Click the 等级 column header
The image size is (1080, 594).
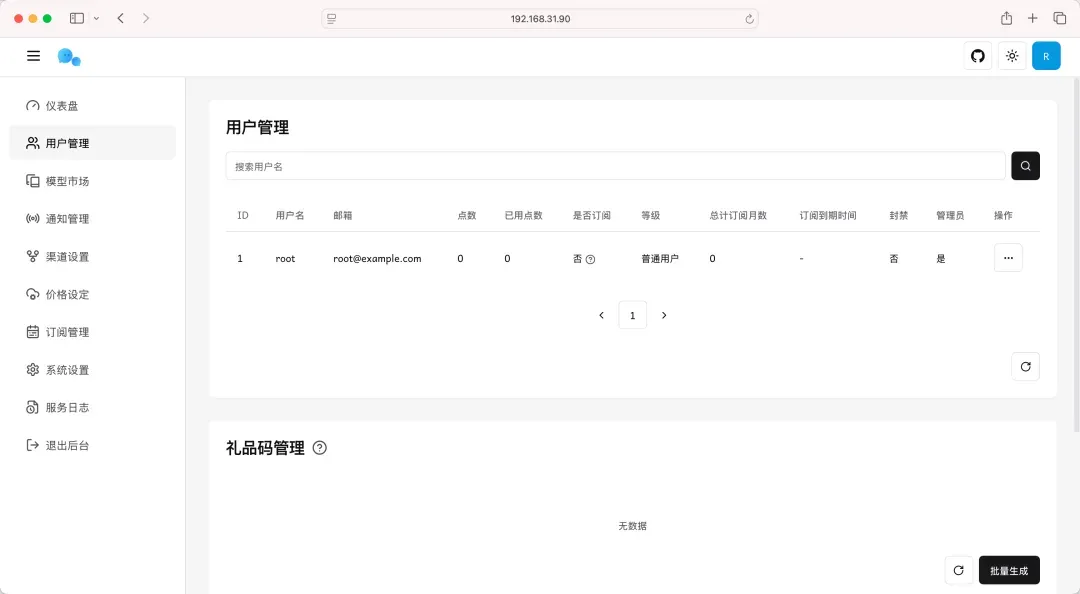click(650, 216)
